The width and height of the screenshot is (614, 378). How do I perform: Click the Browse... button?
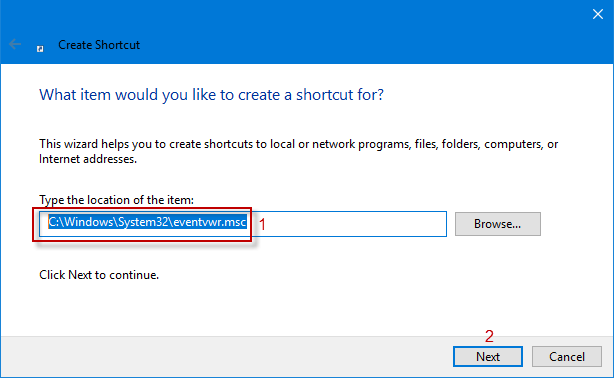click(x=498, y=224)
